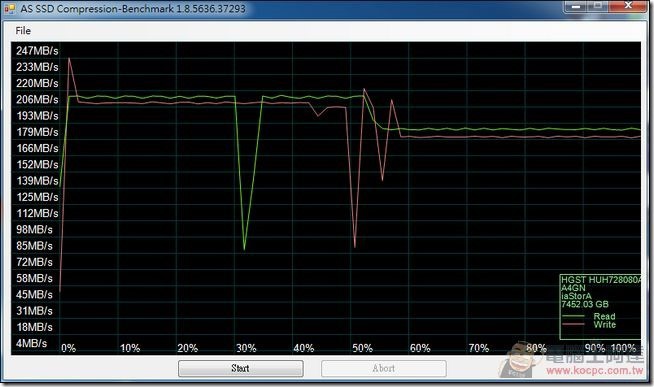Viewport: 654px width, 387px height.
Task: Click the 50% compression label
Action: tap(362, 348)
